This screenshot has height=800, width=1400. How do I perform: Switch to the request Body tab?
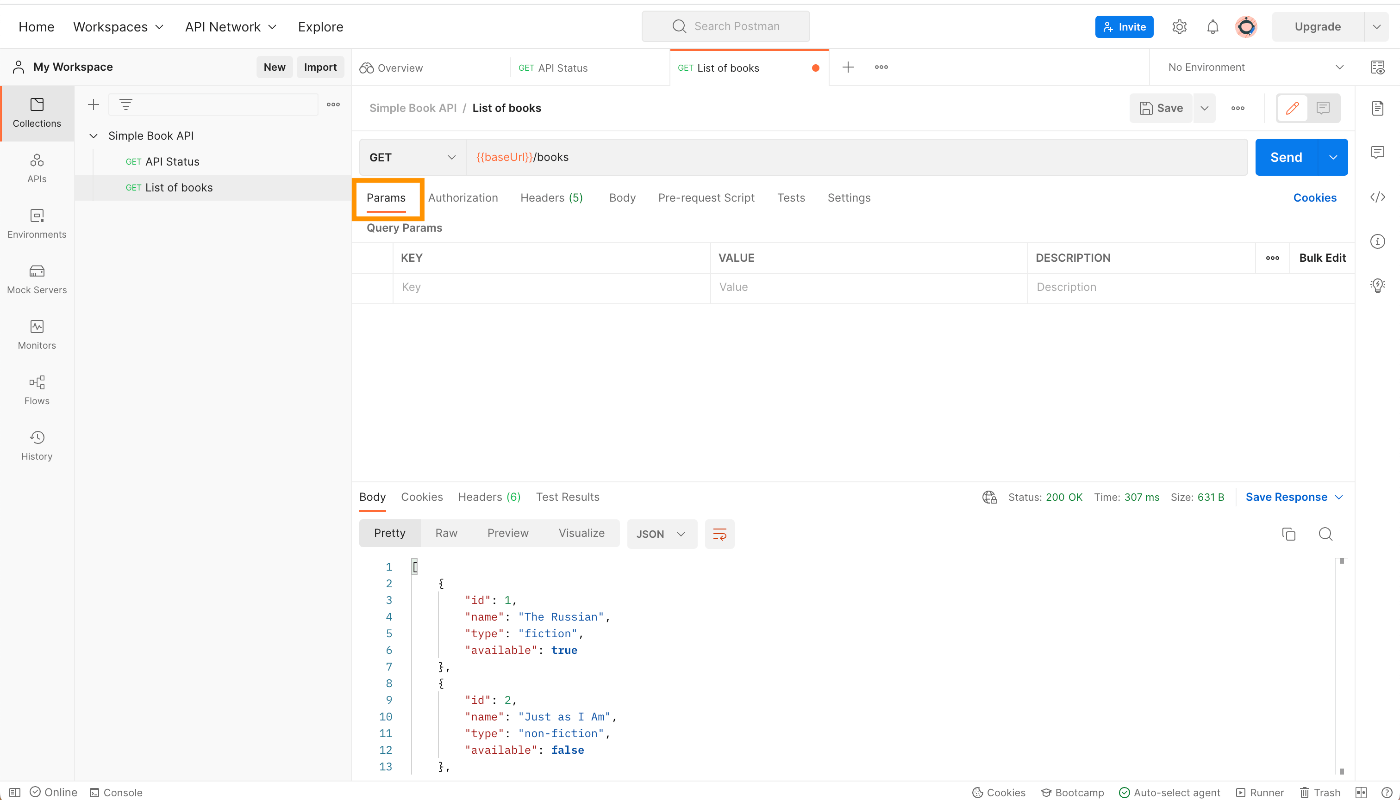(622, 198)
